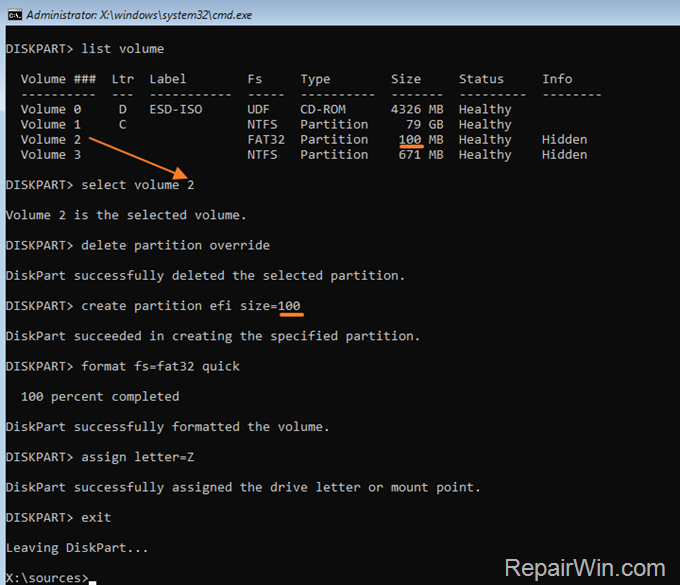Click the 'Label' column header

[168, 79]
